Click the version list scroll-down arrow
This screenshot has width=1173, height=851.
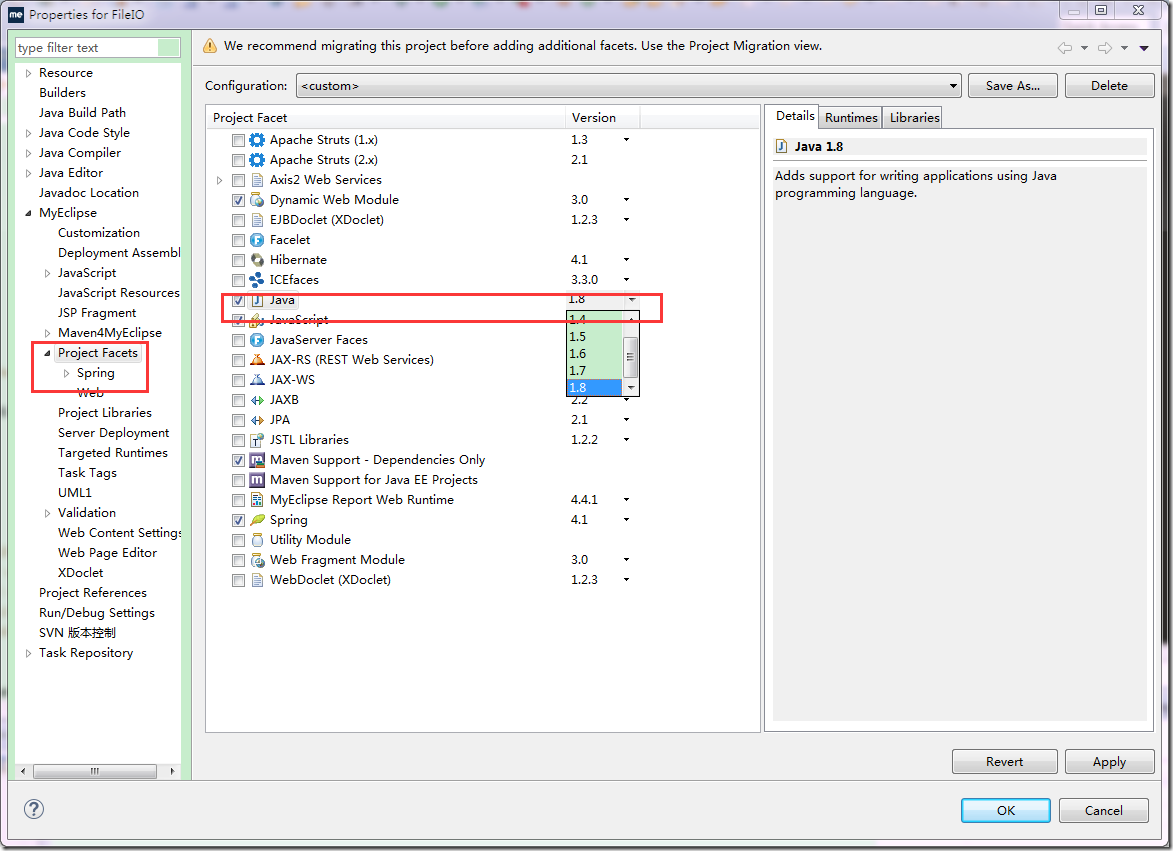point(631,387)
